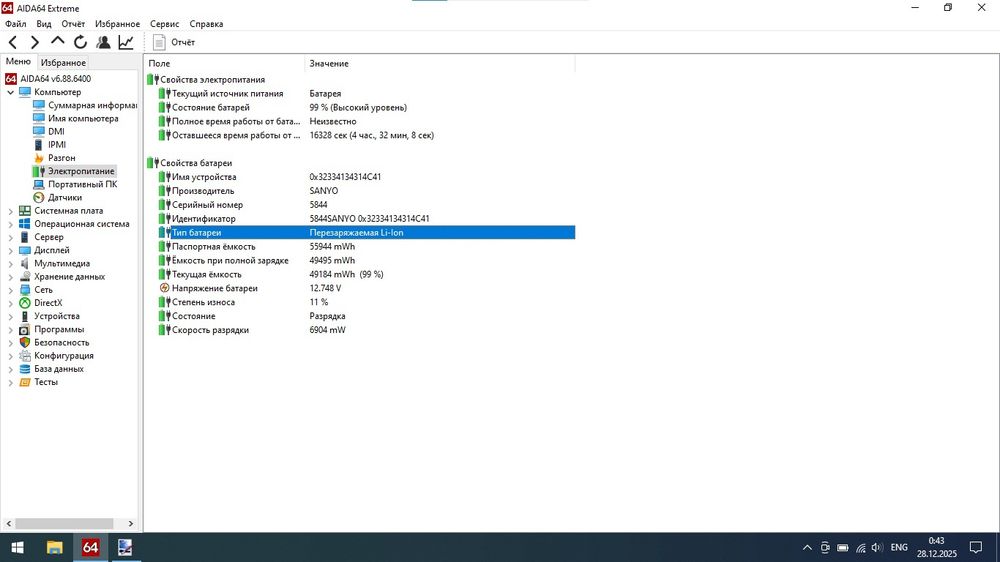Open the Вид menu
The image size is (1000, 562).
click(x=44, y=24)
